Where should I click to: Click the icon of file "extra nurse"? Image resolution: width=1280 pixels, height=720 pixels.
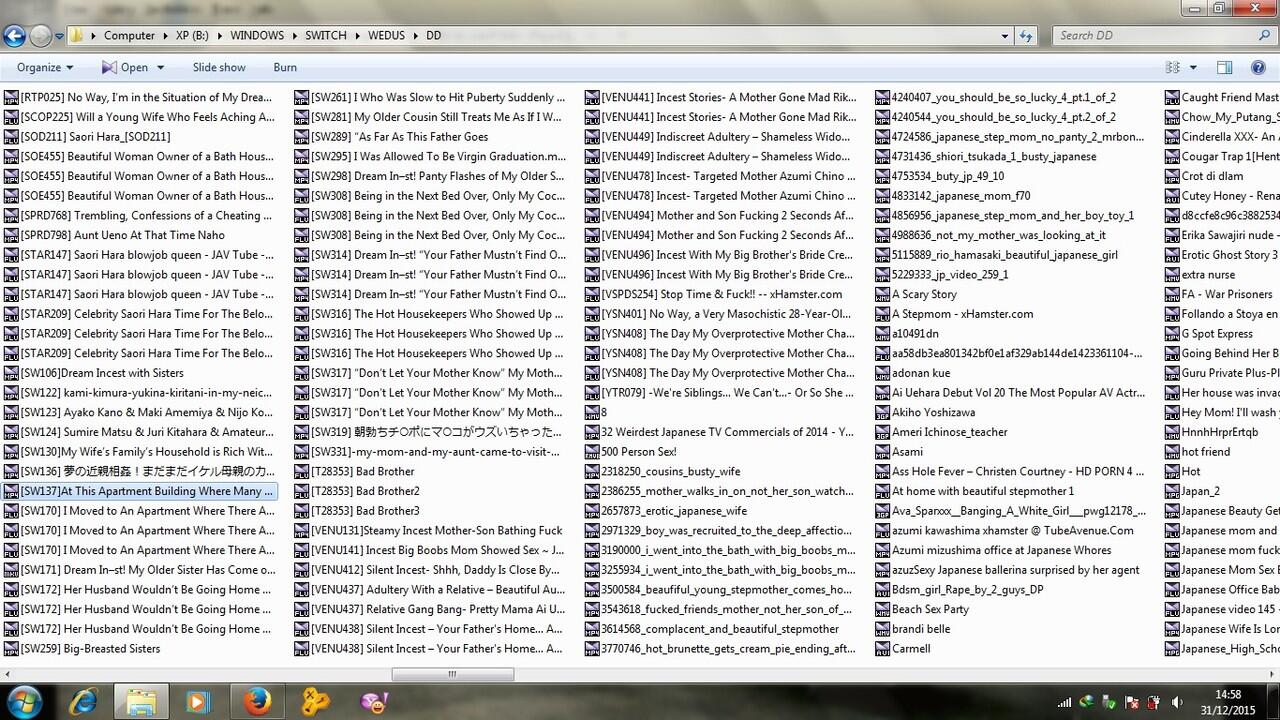1172,275
